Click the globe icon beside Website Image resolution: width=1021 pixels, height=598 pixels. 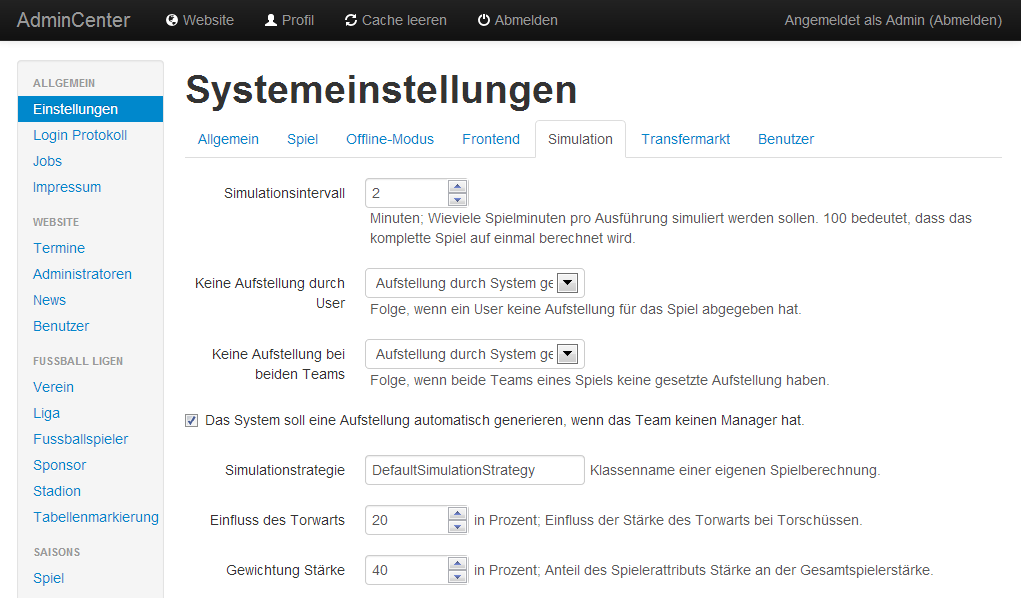172,20
